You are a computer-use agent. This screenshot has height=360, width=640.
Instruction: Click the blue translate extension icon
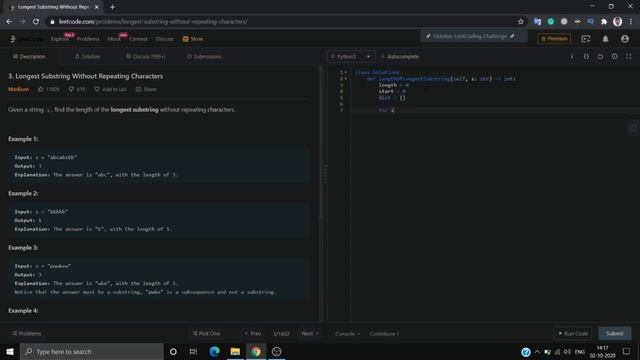537,22
